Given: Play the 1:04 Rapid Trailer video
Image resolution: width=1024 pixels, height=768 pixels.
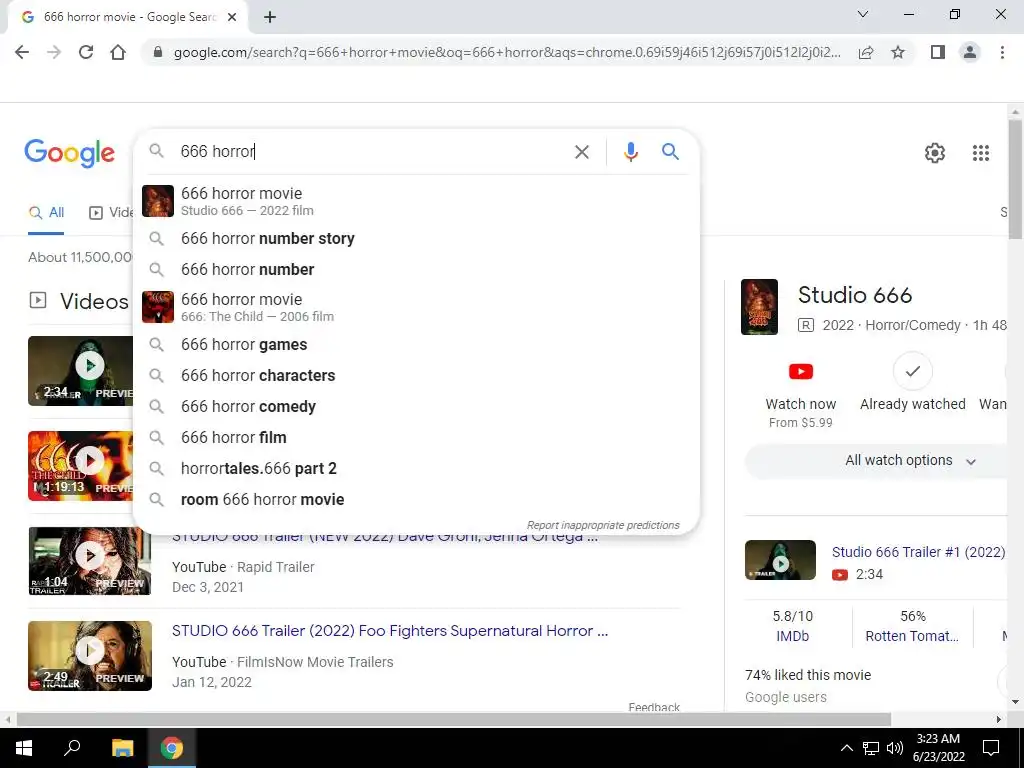Looking at the screenshot, I should coord(89,561).
